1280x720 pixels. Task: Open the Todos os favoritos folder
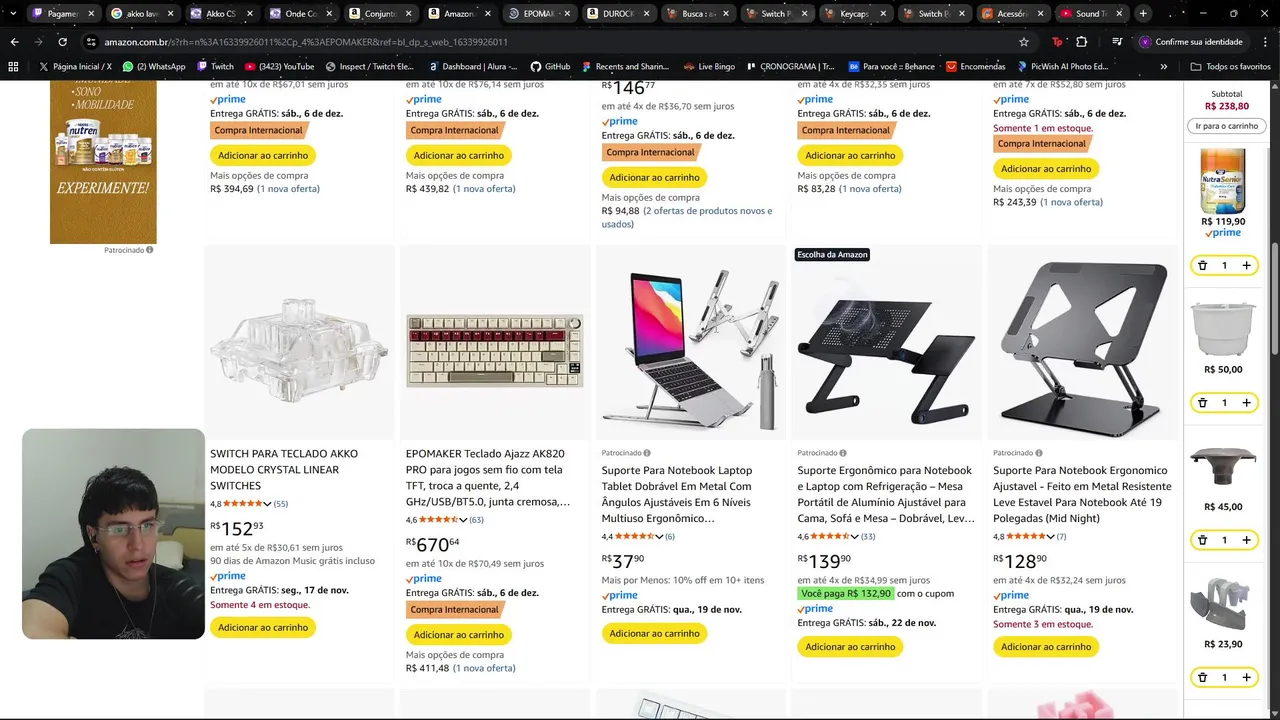click(1230, 67)
